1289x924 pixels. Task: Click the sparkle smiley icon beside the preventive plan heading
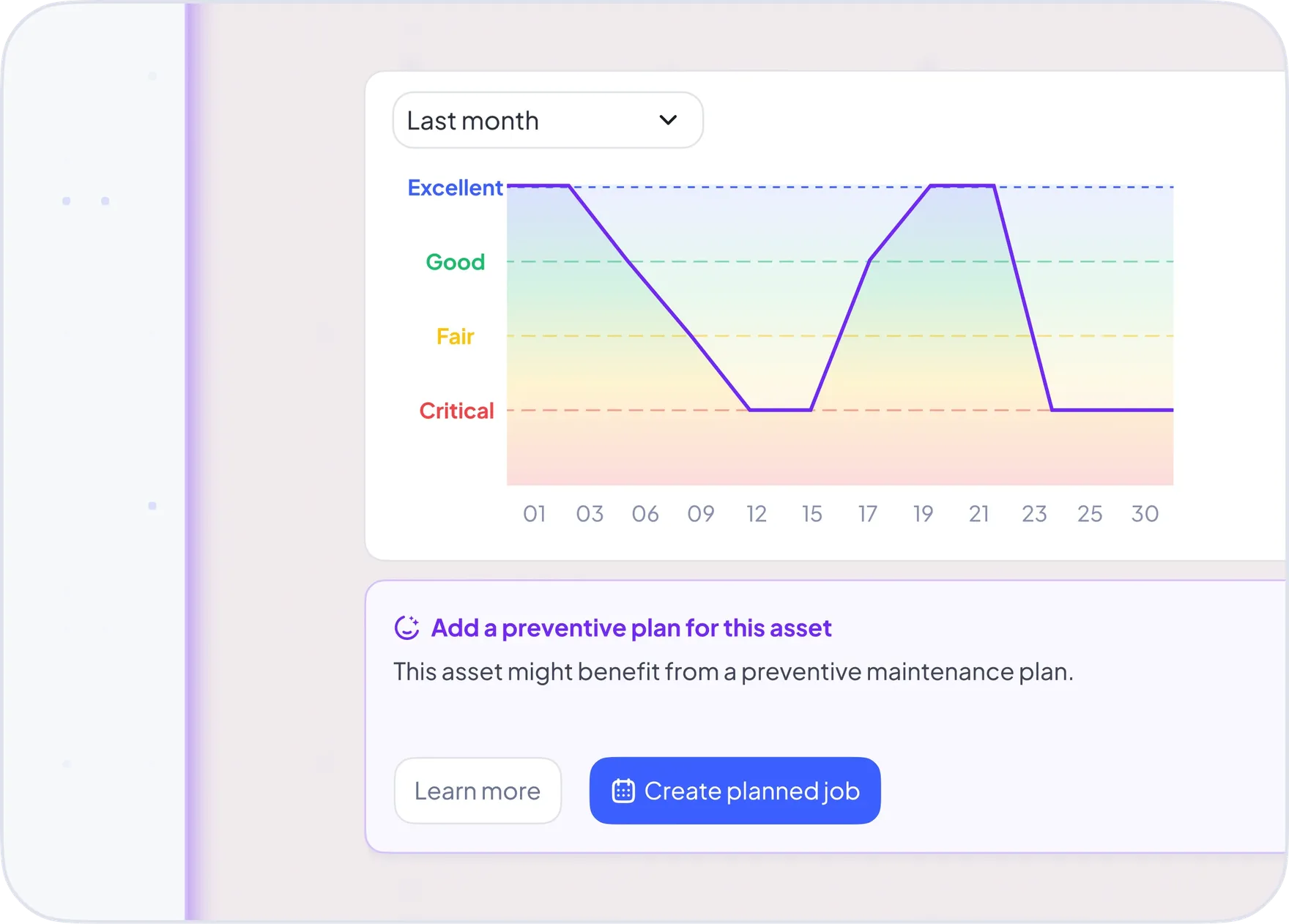coord(407,627)
